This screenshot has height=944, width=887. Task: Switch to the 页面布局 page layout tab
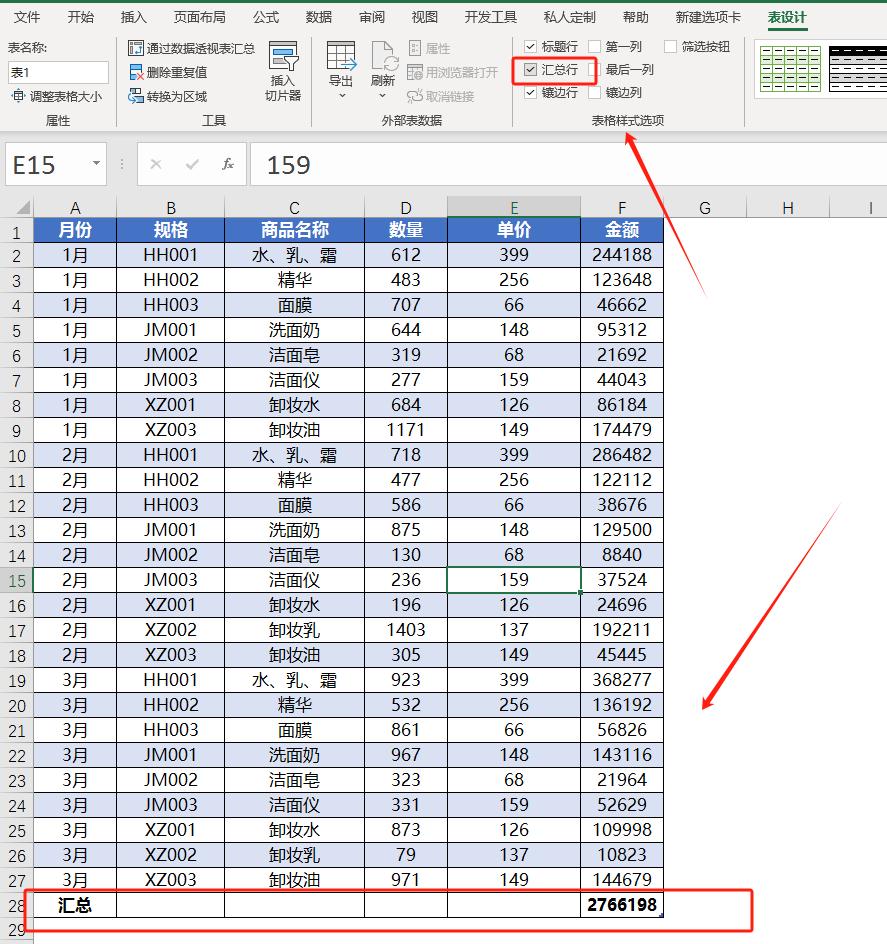pos(200,17)
